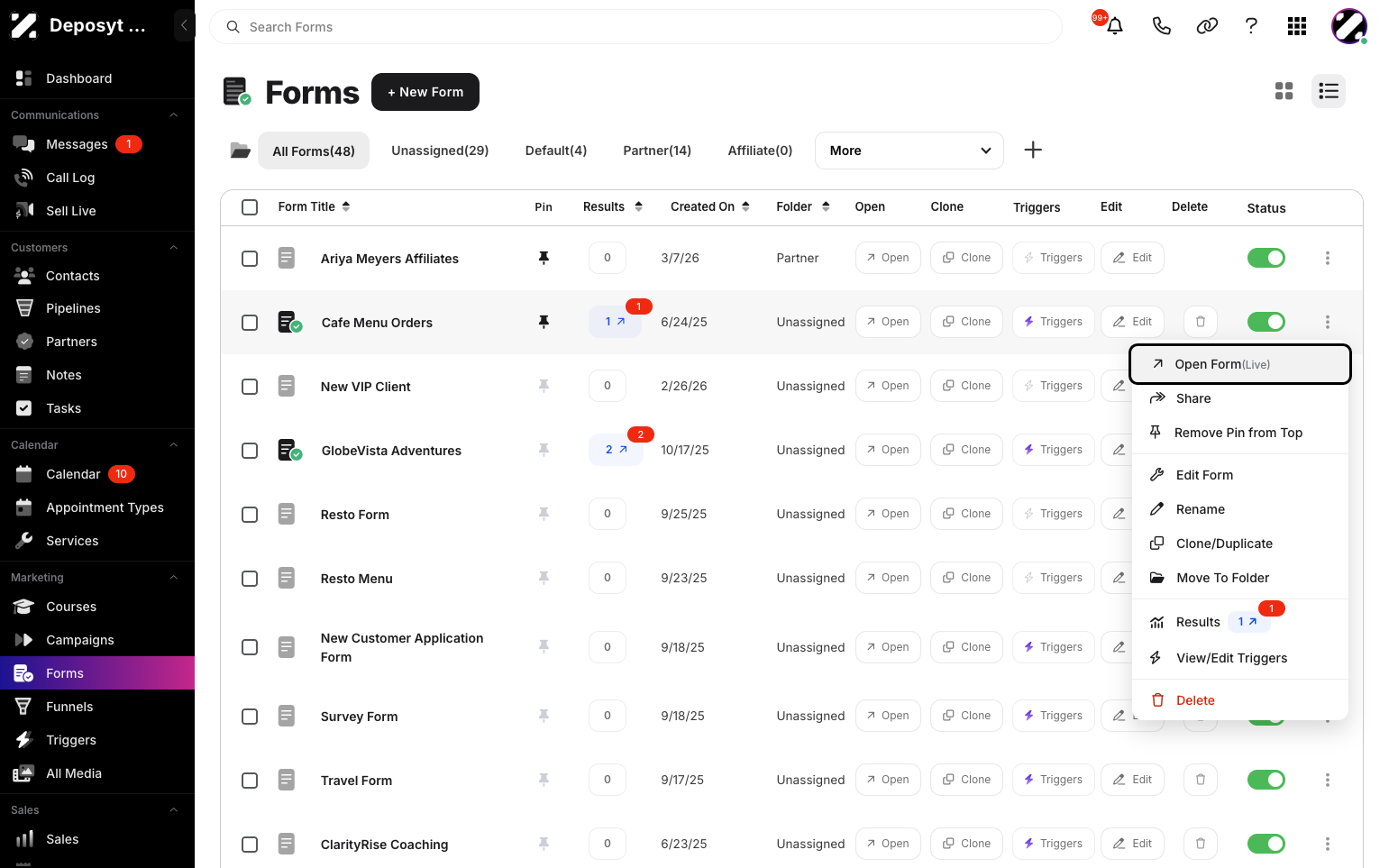
Task: Open the link icon in header
Action: [1207, 26]
